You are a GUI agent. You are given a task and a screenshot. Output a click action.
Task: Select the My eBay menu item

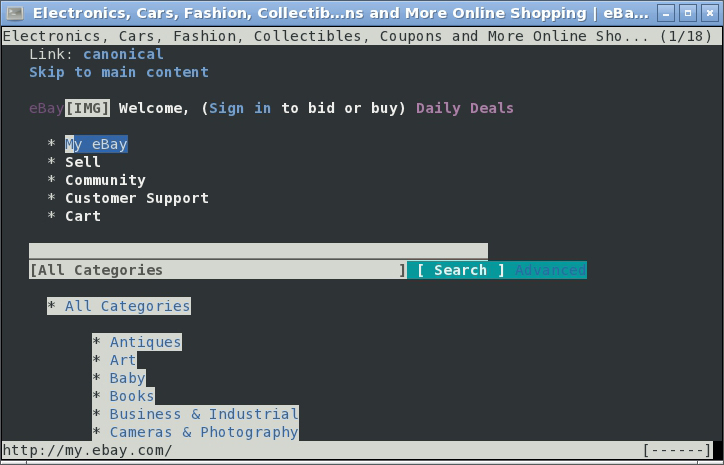[x=96, y=144]
